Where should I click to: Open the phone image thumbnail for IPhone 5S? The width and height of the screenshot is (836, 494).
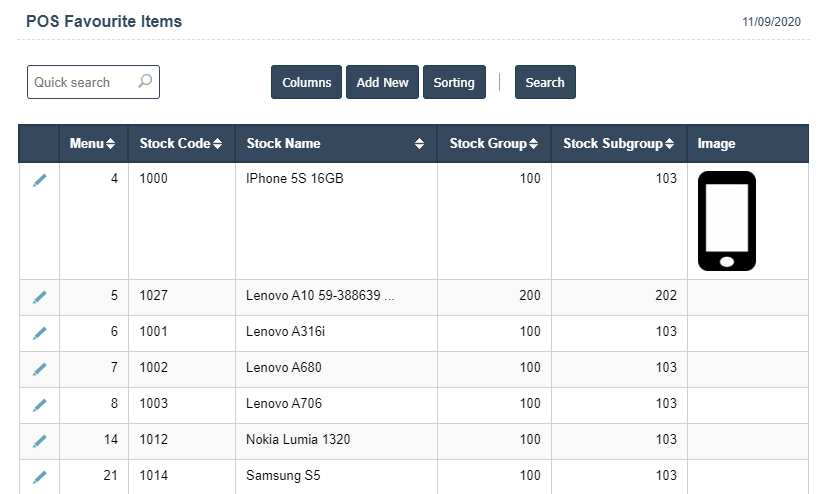click(x=727, y=221)
